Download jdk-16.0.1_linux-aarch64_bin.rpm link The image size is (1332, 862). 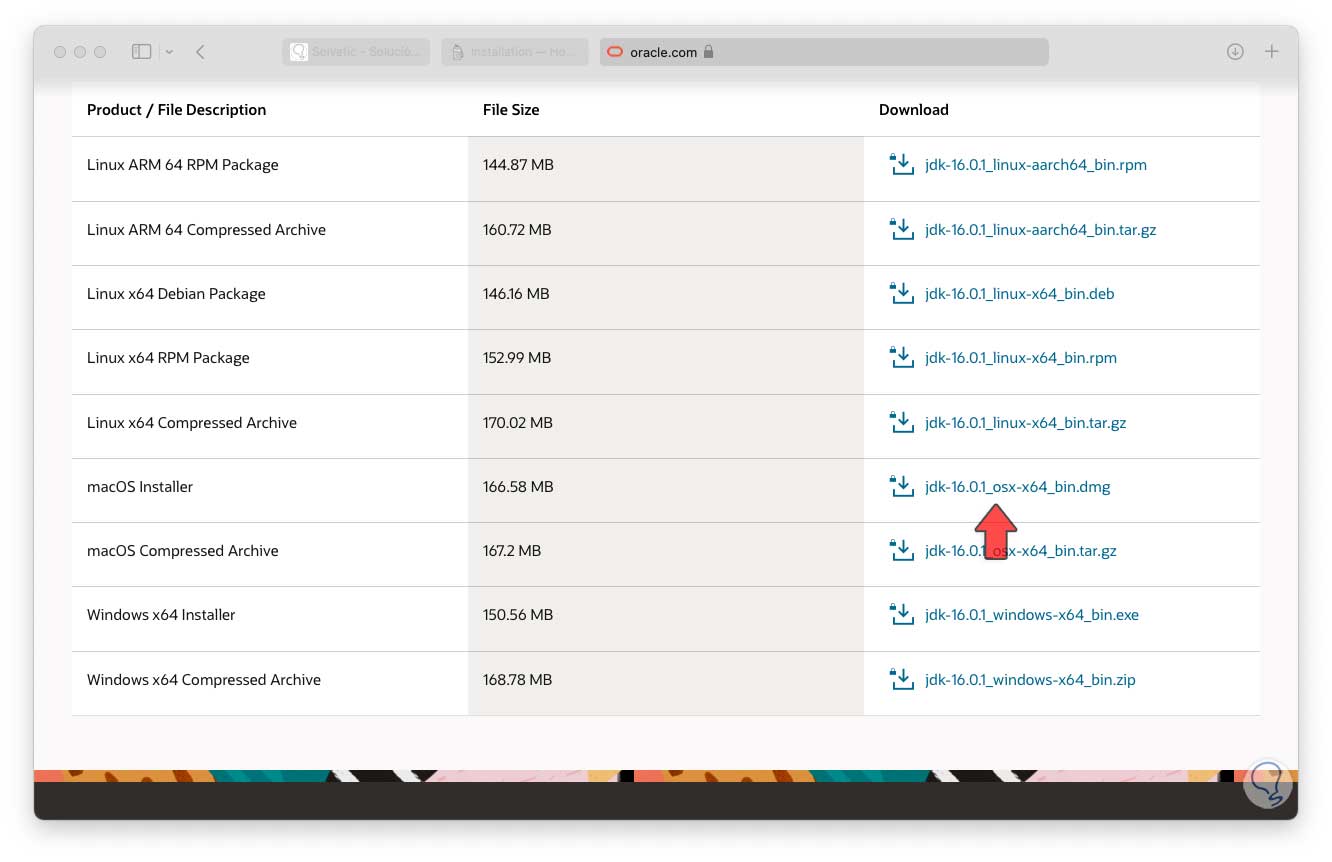pyautogui.click(x=1036, y=165)
